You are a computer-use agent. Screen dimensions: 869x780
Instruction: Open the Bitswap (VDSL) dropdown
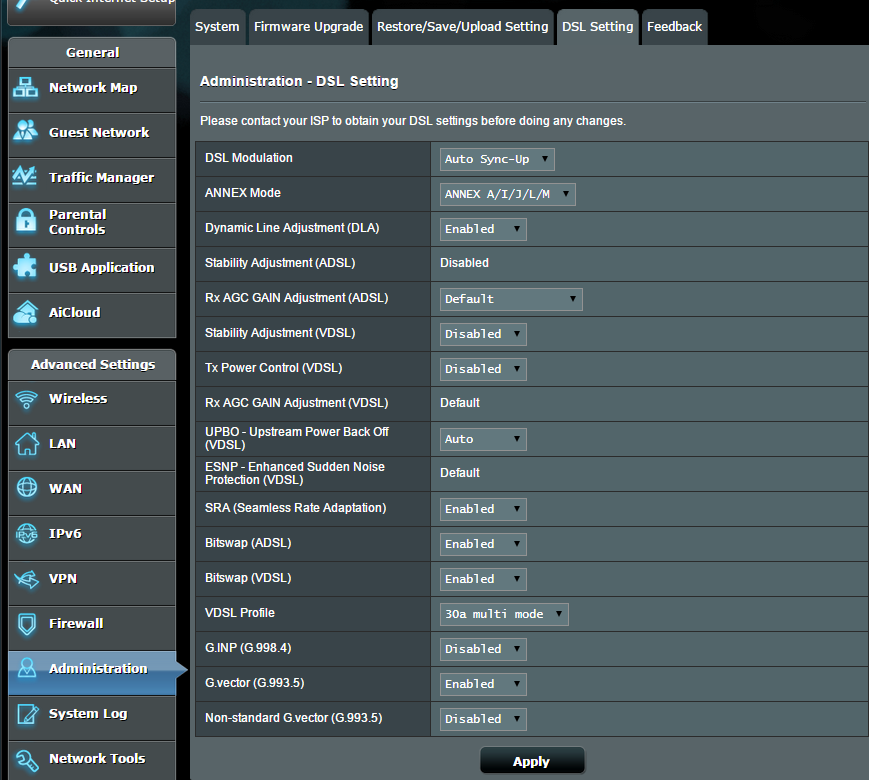point(483,579)
